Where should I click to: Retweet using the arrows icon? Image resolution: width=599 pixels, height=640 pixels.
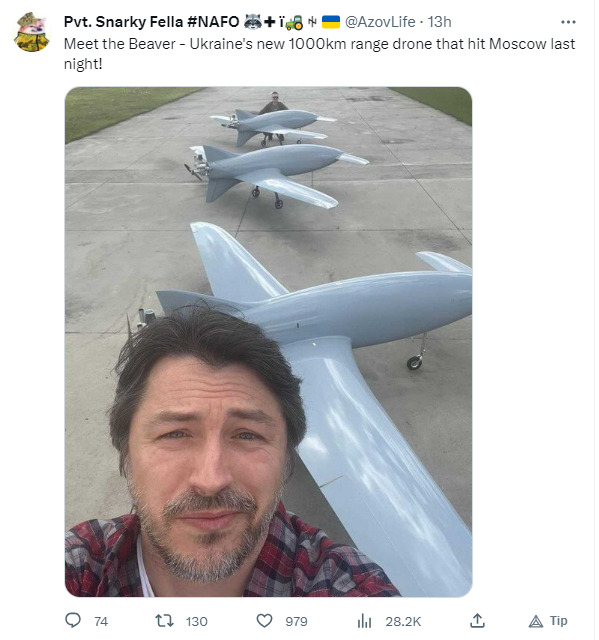tap(164, 621)
